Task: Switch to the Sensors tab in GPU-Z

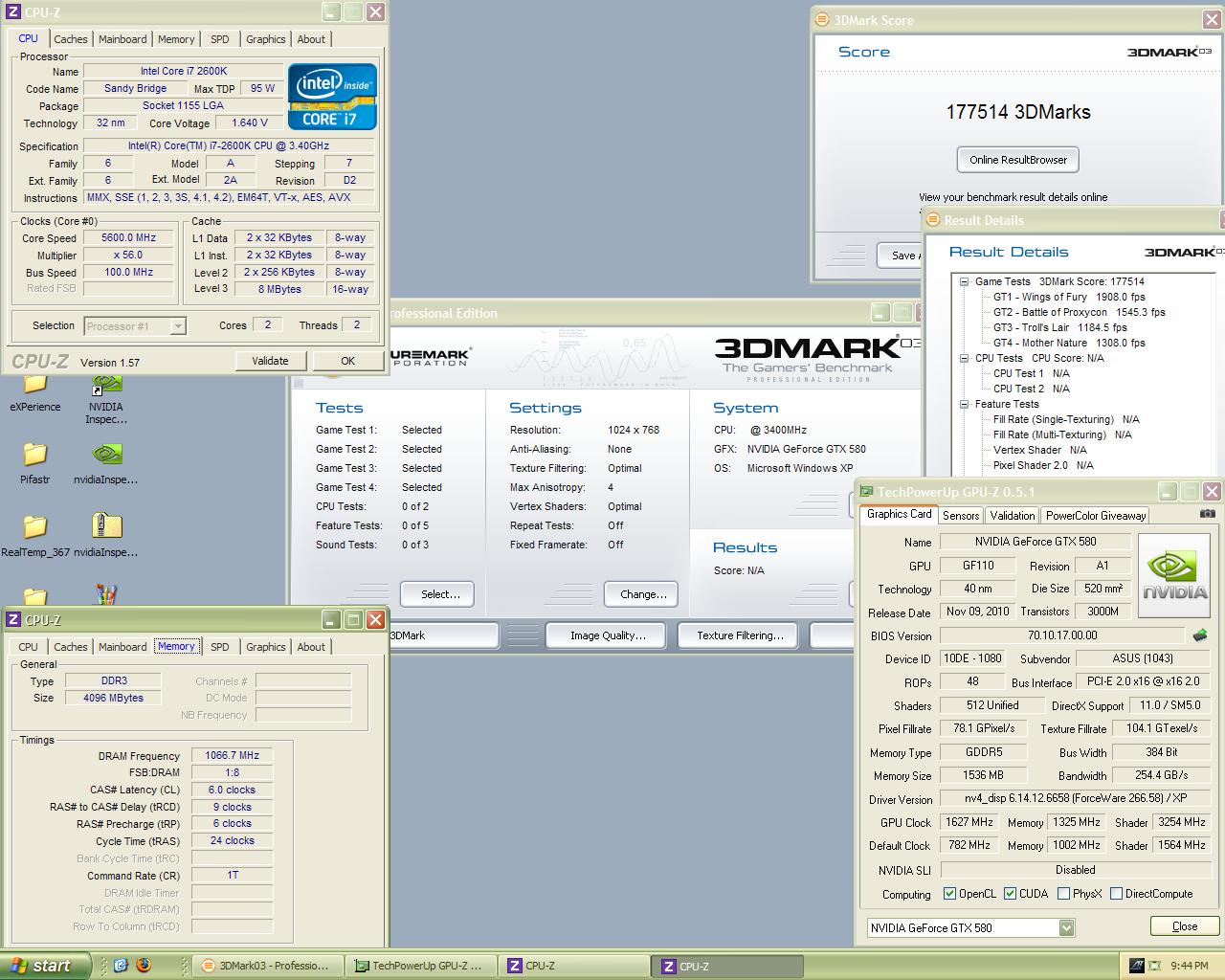Action: pyautogui.click(x=960, y=515)
